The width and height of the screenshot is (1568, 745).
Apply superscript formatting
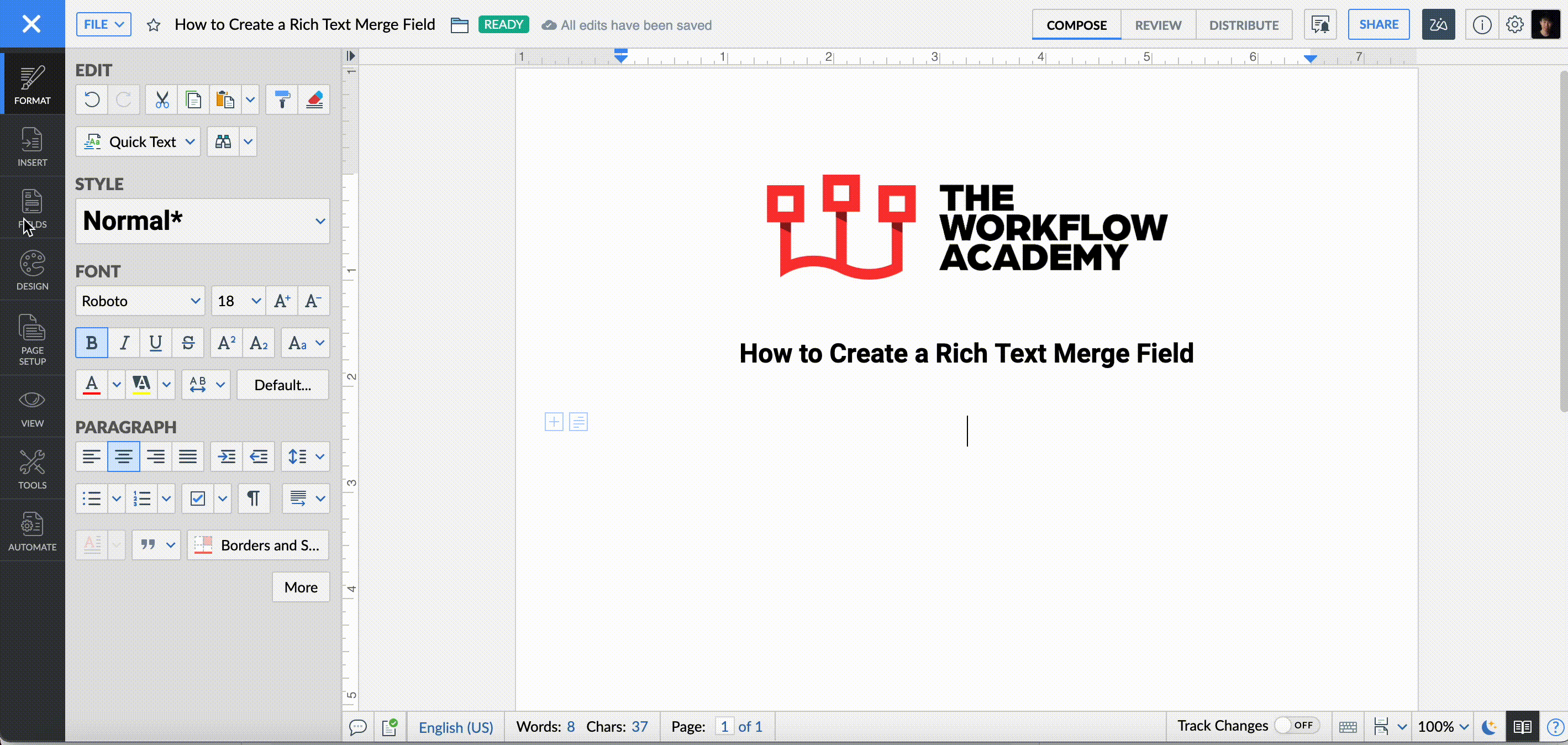tap(227, 343)
